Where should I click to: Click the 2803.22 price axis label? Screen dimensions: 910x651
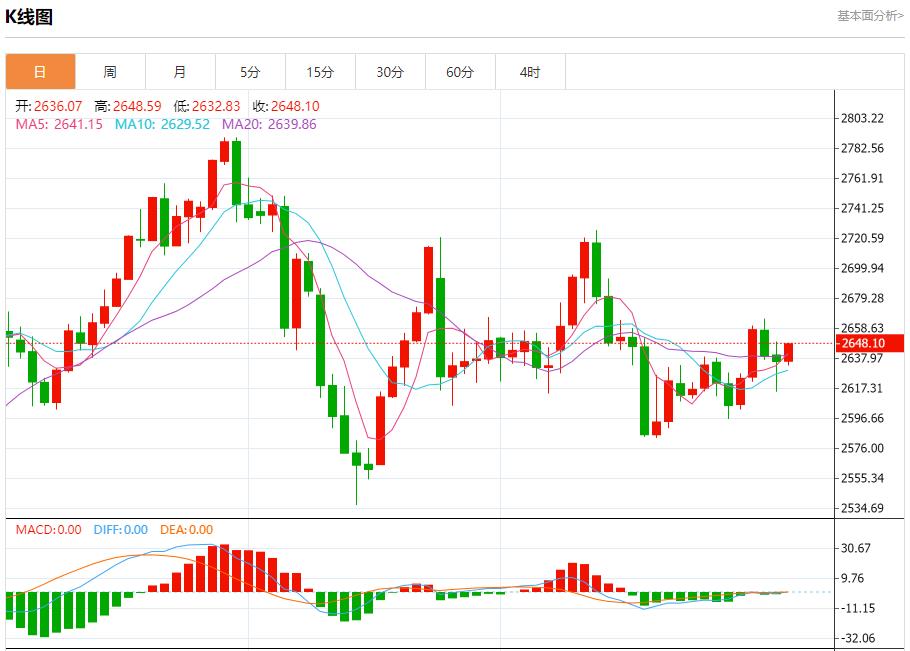pyautogui.click(x=863, y=118)
